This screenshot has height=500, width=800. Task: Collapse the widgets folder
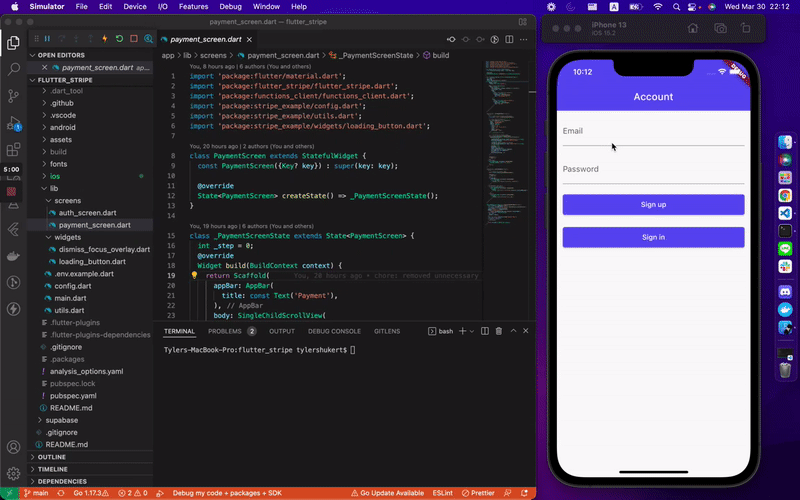[x=67, y=237]
